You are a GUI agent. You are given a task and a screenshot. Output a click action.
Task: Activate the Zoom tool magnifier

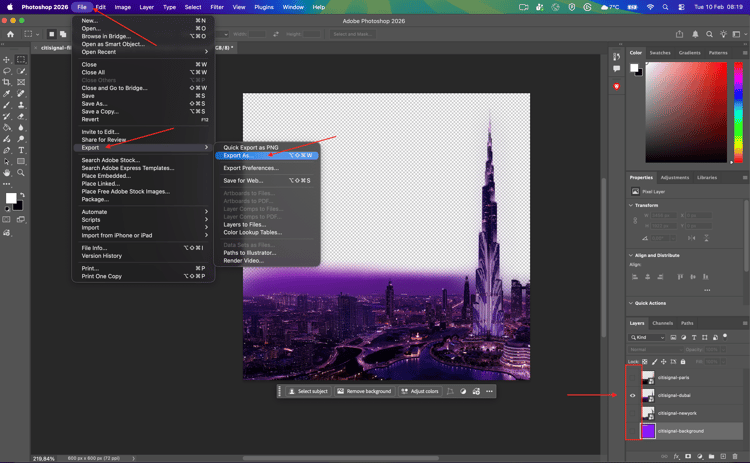[x=21, y=172]
